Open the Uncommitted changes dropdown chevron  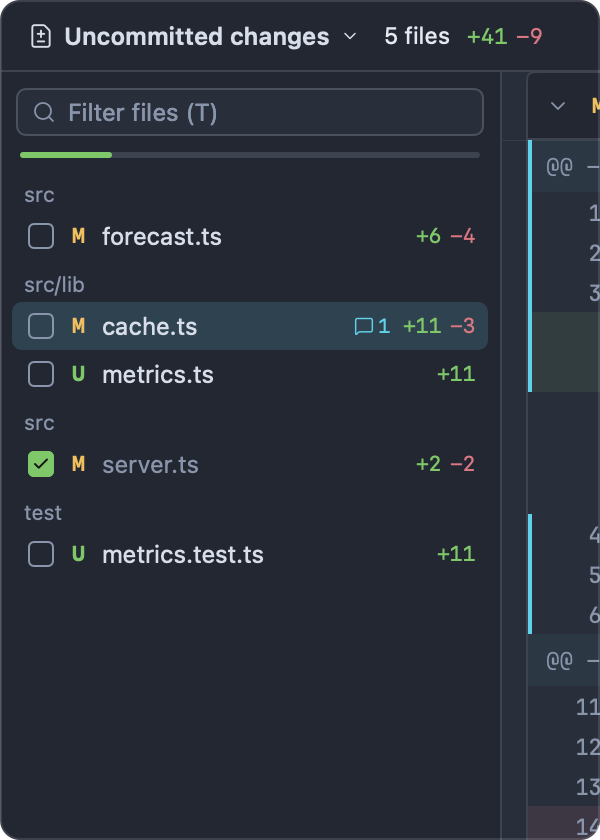[350, 36]
